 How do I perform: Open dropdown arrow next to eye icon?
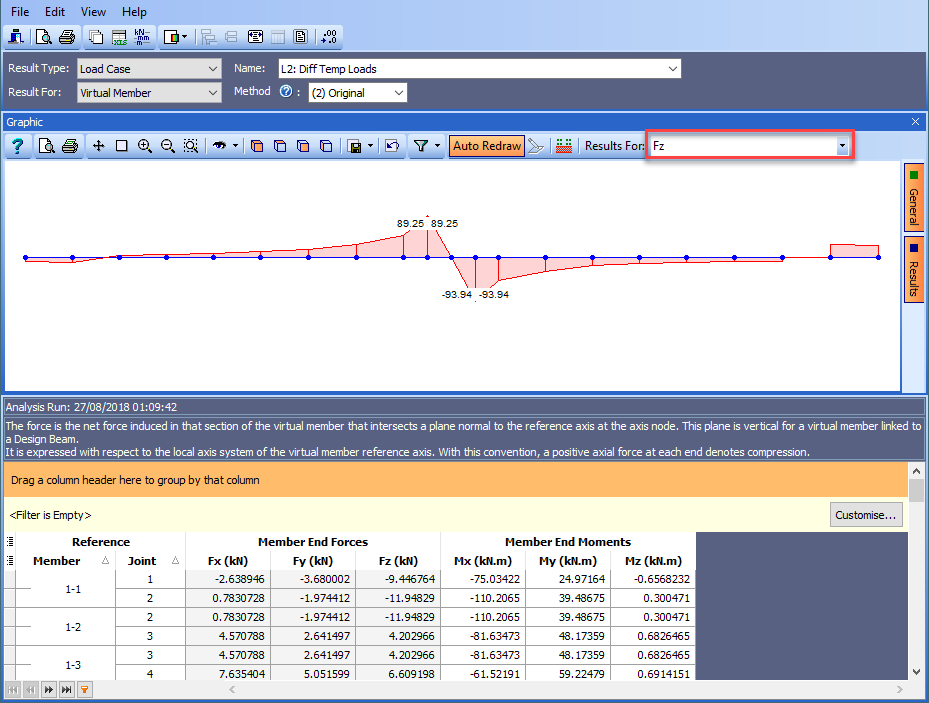point(235,146)
